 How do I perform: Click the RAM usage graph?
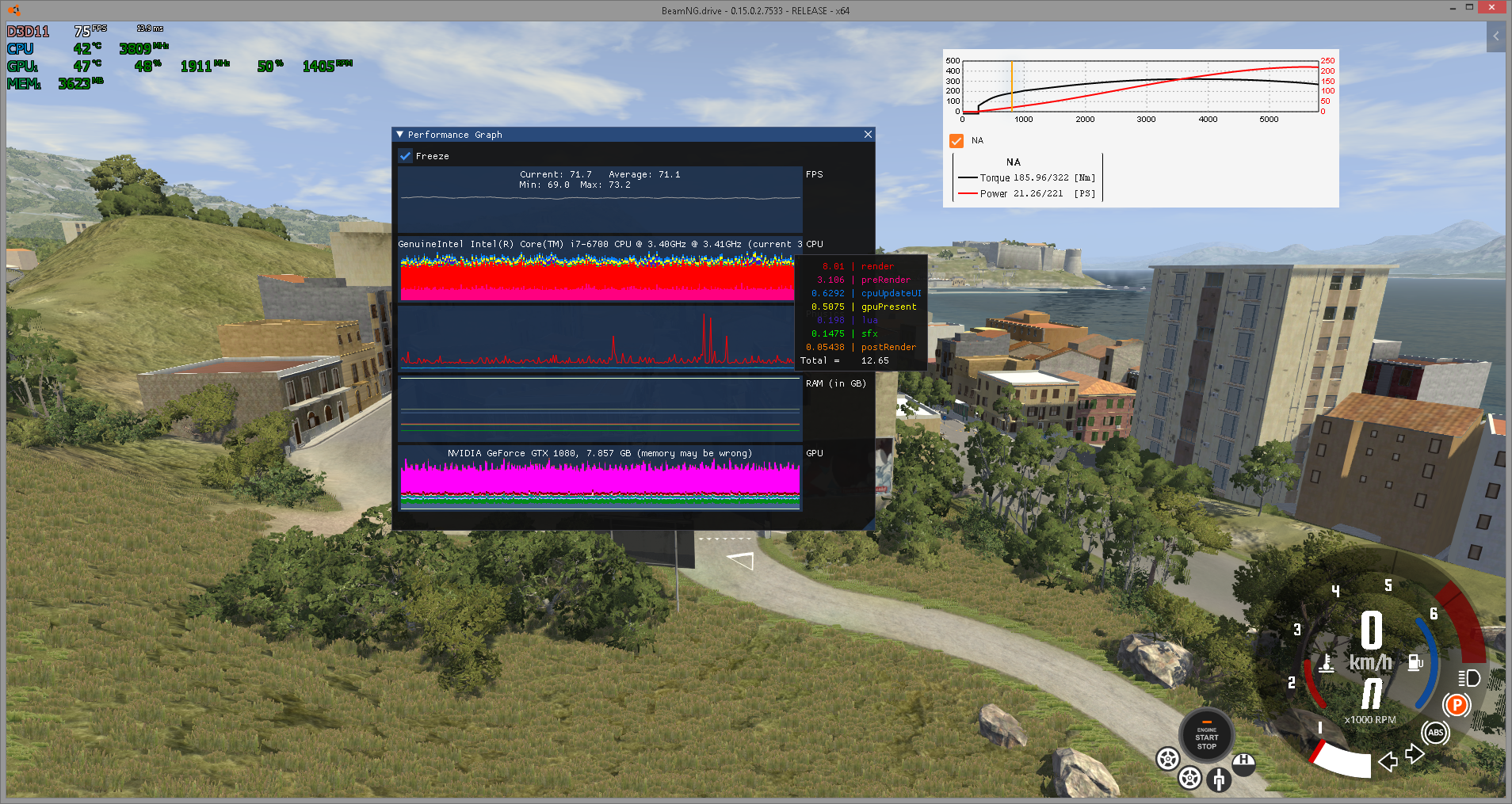[x=600, y=409]
